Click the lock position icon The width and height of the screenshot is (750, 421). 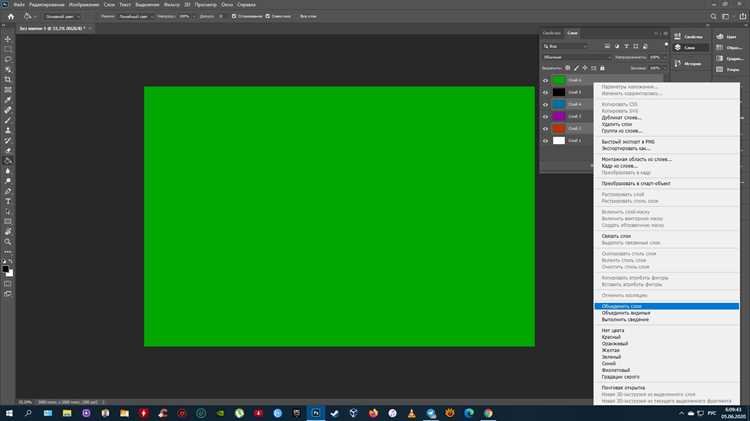click(x=585, y=68)
